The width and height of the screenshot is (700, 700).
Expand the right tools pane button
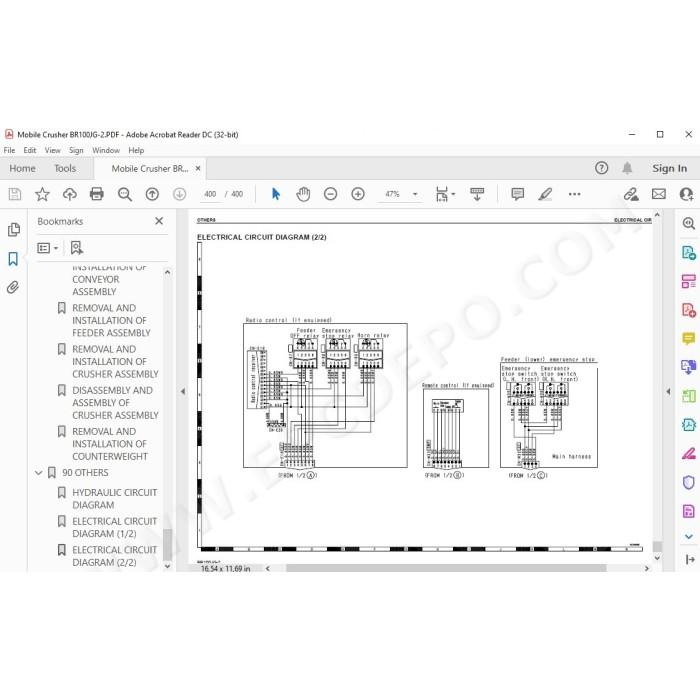coord(690,559)
